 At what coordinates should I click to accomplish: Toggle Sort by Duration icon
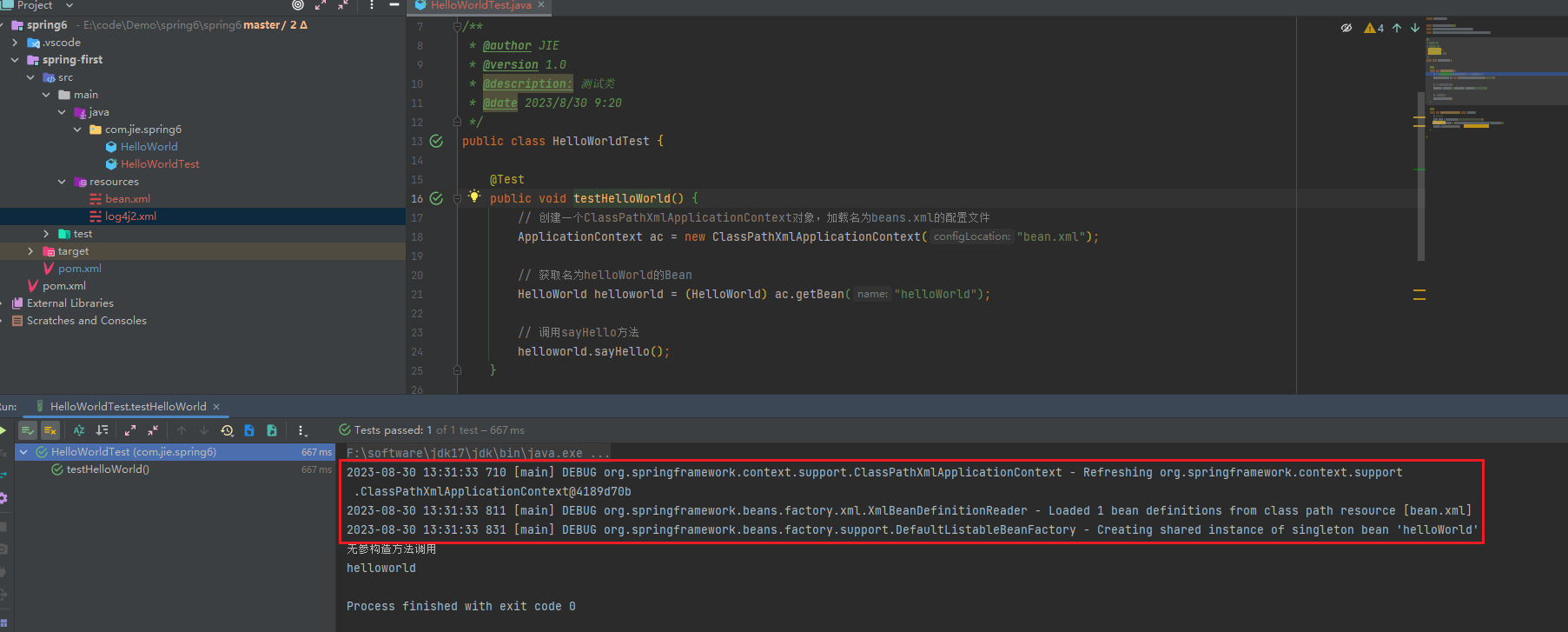(x=102, y=430)
